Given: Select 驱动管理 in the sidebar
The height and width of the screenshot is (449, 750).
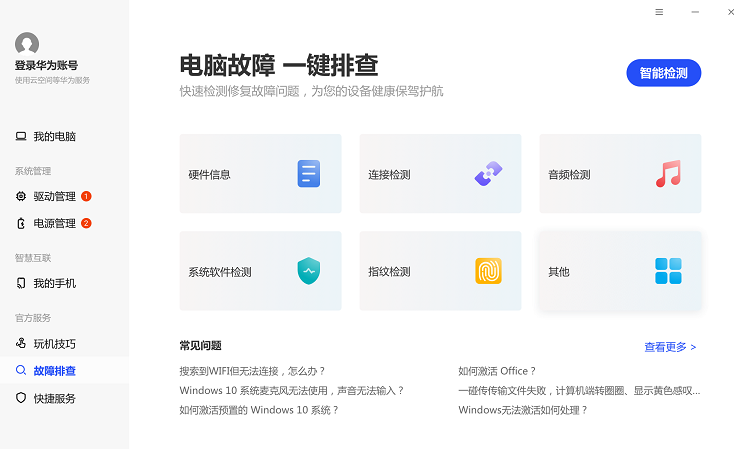Looking at the screenshot, I should [x=54, y=196].
